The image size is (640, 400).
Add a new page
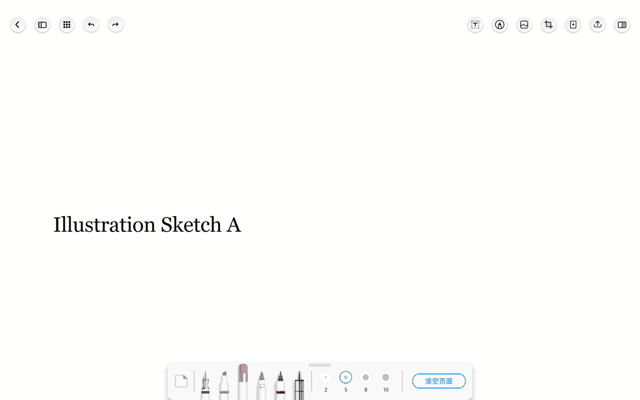tap(573, 25)
